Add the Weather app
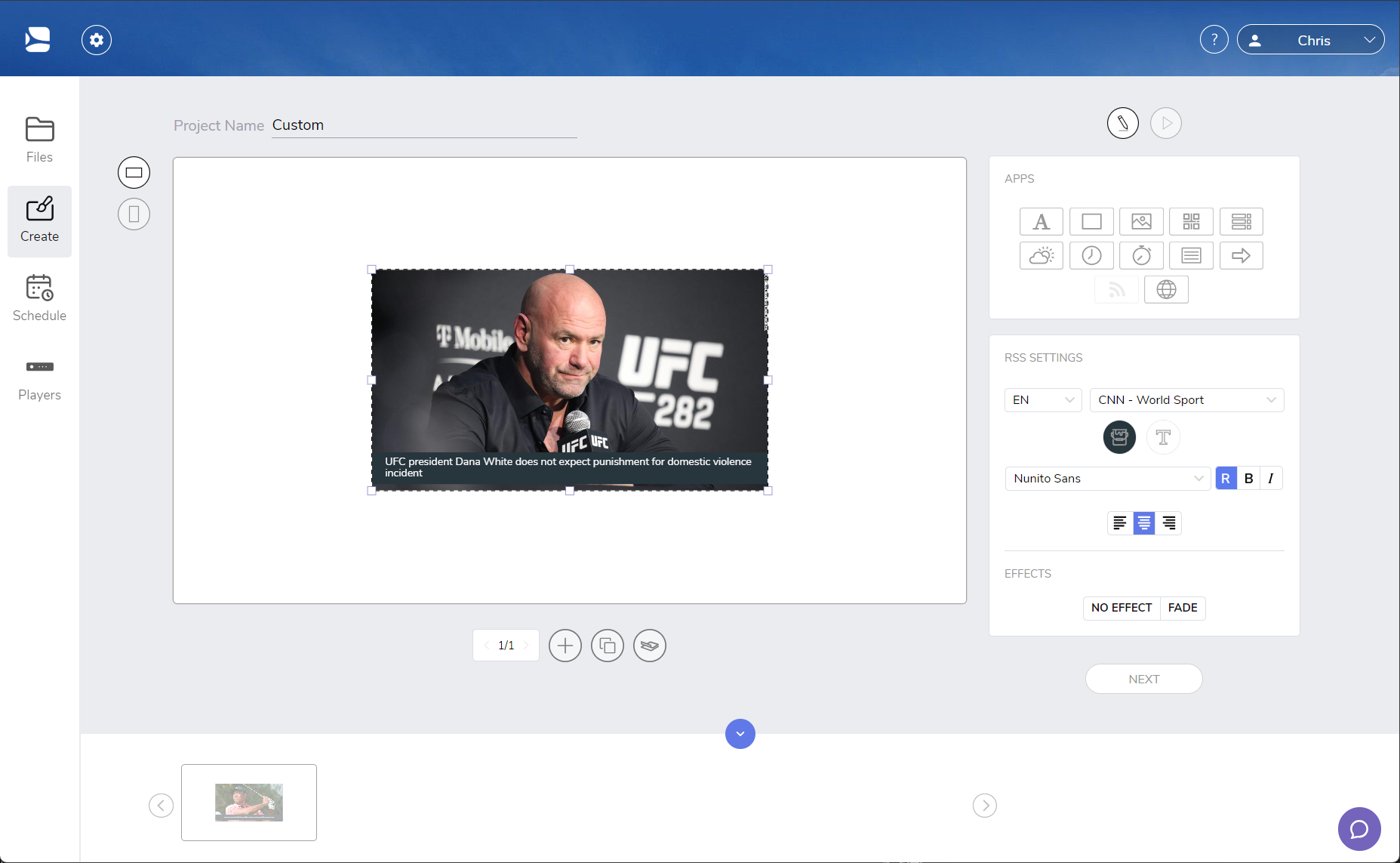 point(1041,256)
